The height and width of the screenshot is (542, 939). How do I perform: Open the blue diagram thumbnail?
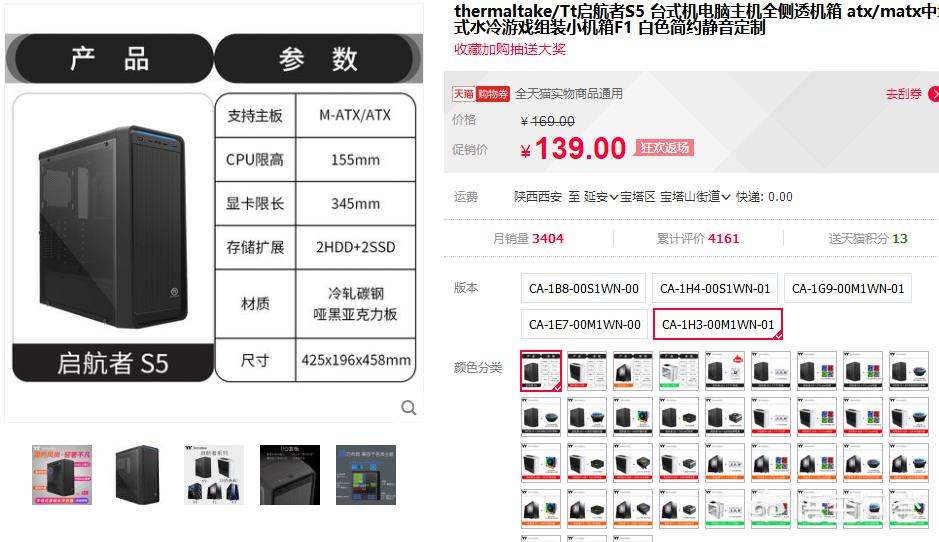pyautogui.click(x=366, y=475)
